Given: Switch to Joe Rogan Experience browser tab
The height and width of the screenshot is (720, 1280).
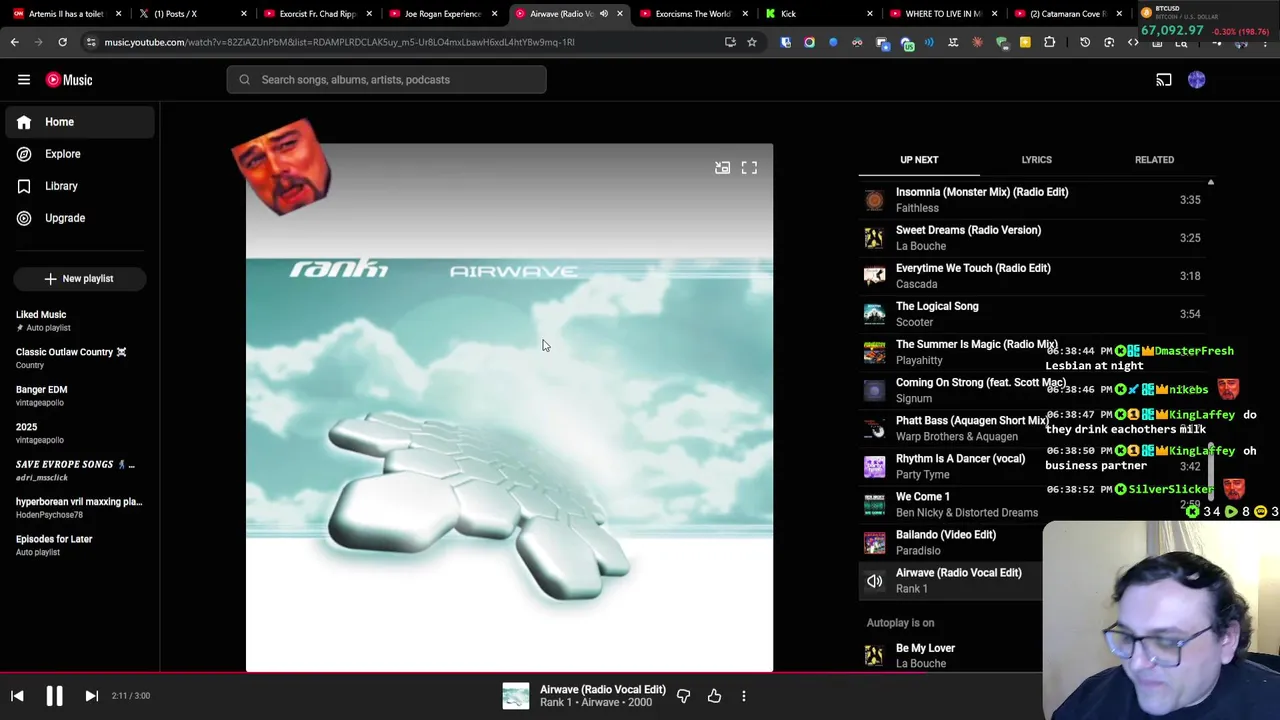Looking at the screenshot, I should (x=441, y=14).
